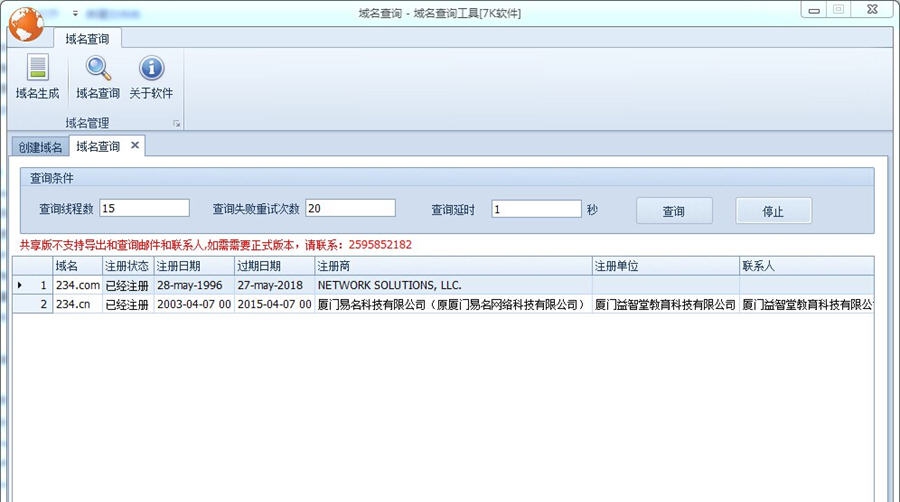The image size is (900, 502).
Task: Click the 厦门易名科技有限公司 registrar cell
Action: point(453,304)
